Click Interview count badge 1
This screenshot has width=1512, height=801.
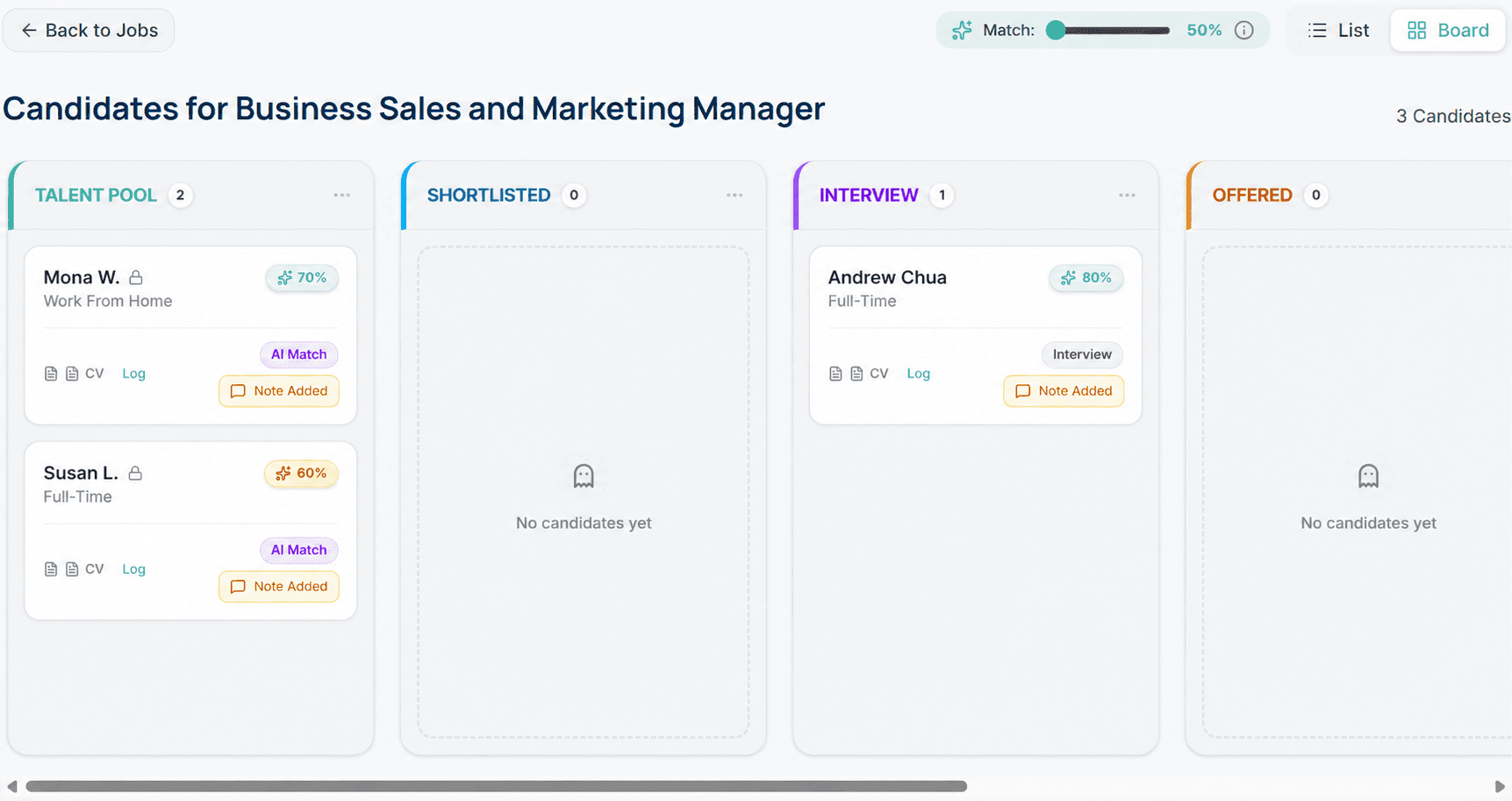tap(942, 195)
